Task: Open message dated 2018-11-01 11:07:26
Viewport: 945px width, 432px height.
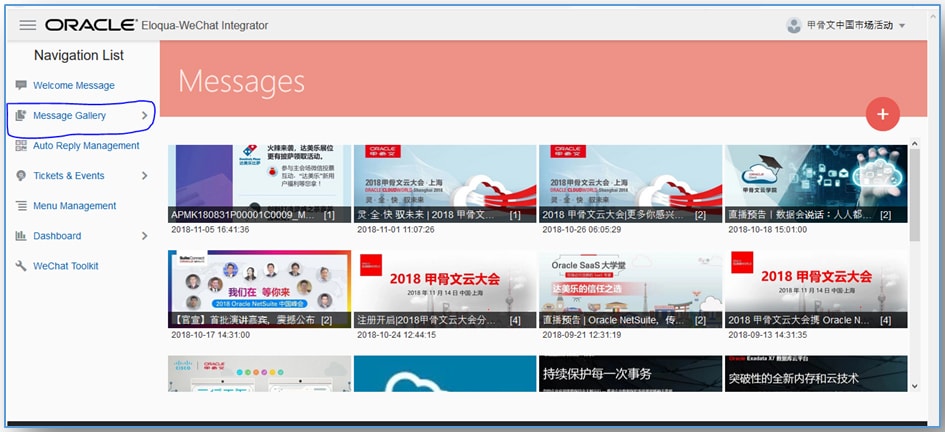Action: pos(445,184)
